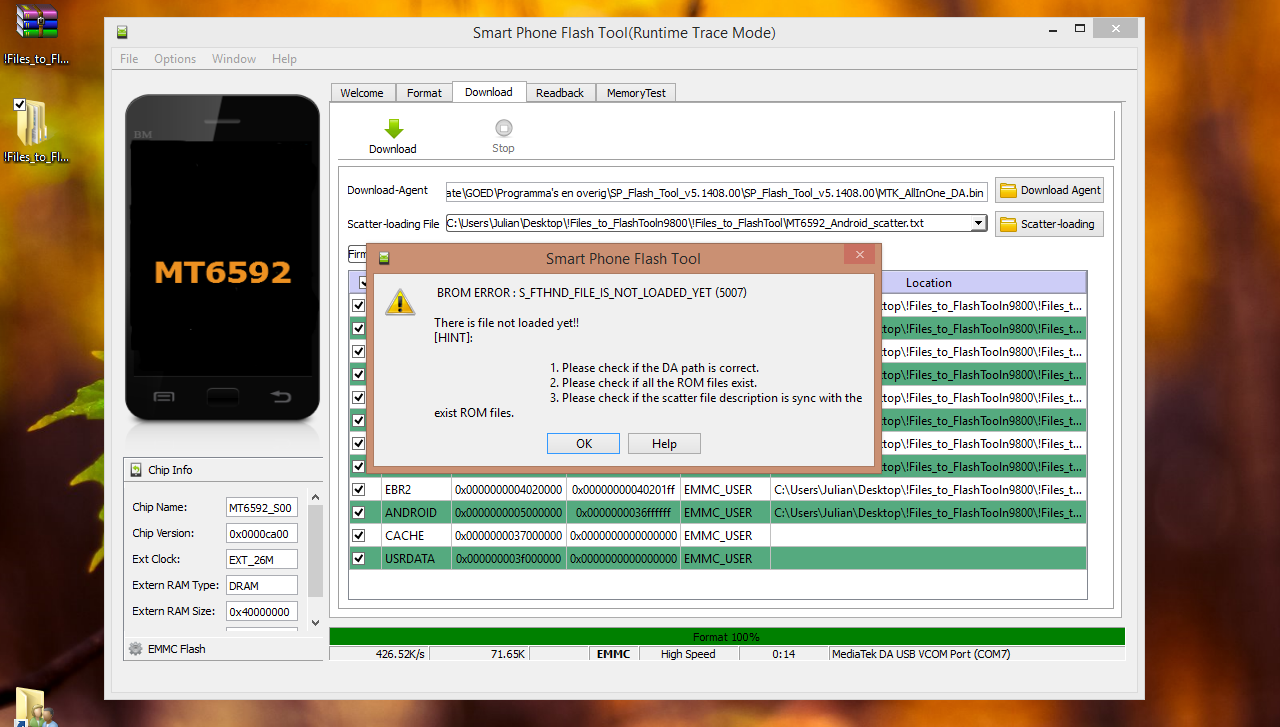
Task: Click the 0x000000003f000000 begin address cell
Action: 508,559
